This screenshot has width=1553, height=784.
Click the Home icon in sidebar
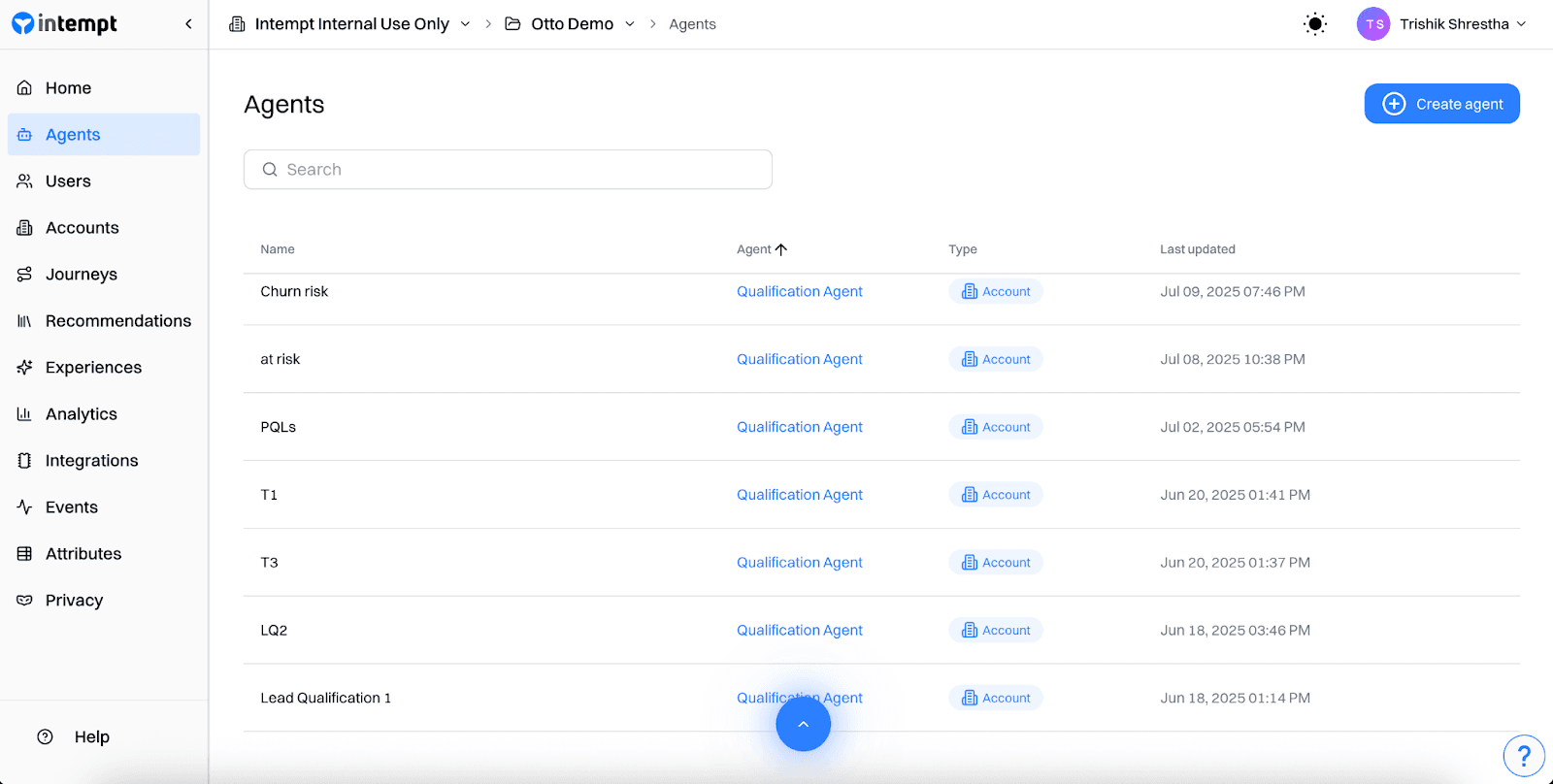tap(25, 88)
